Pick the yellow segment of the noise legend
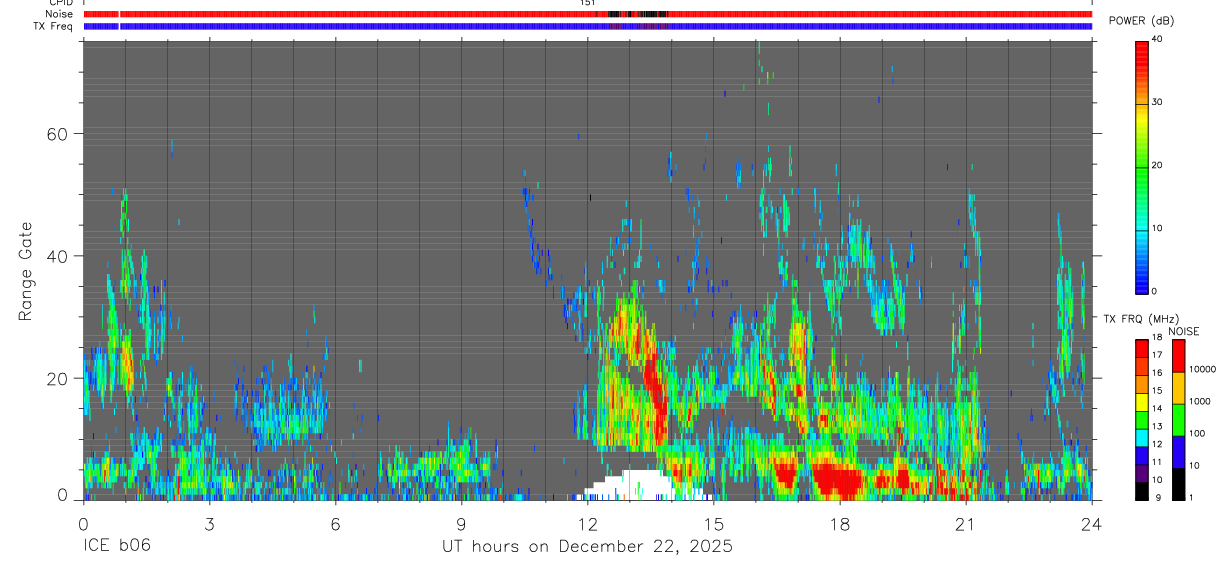 1178,388
